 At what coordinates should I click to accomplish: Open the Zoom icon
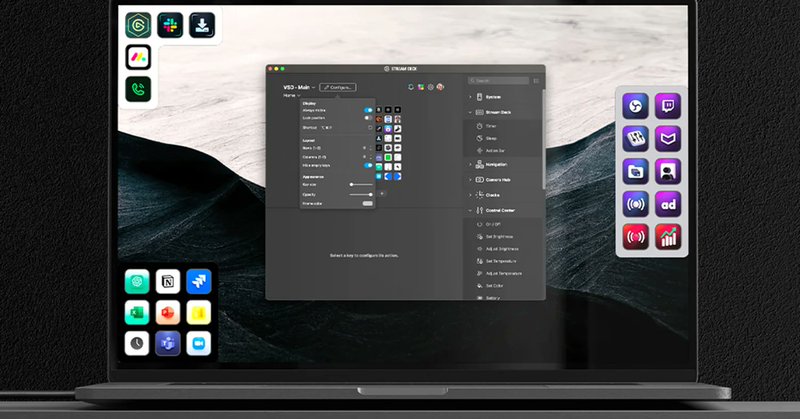point(199,343)
